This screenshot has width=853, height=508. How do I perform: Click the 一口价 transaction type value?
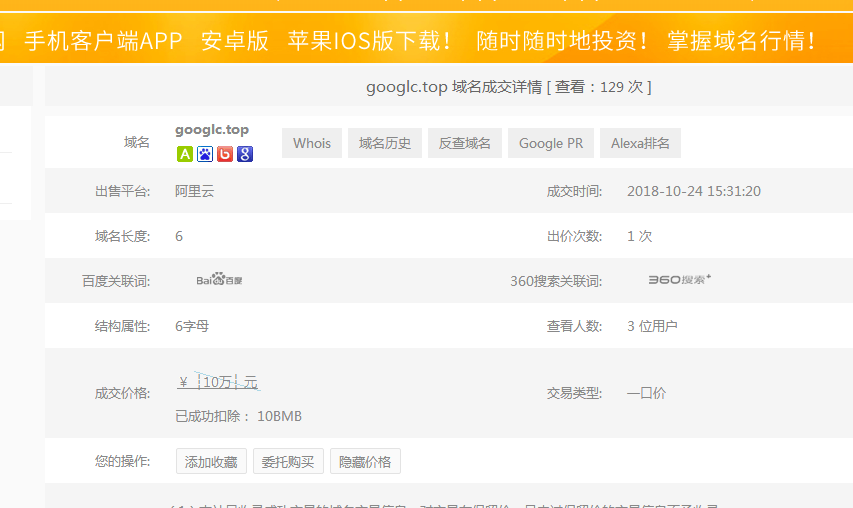(x=646, y=393)
